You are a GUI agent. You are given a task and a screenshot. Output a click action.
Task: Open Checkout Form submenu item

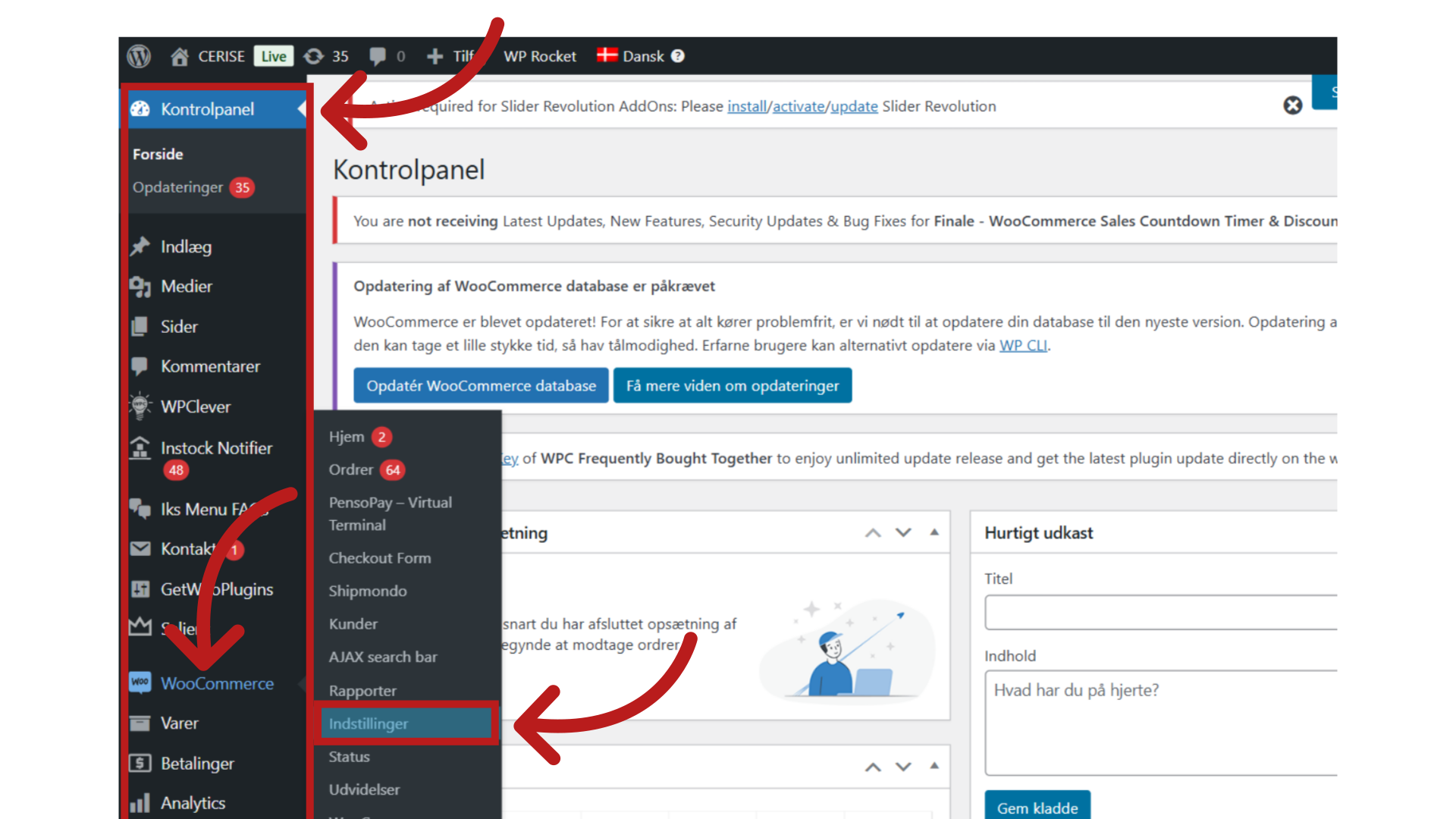[x=380, y=558]
